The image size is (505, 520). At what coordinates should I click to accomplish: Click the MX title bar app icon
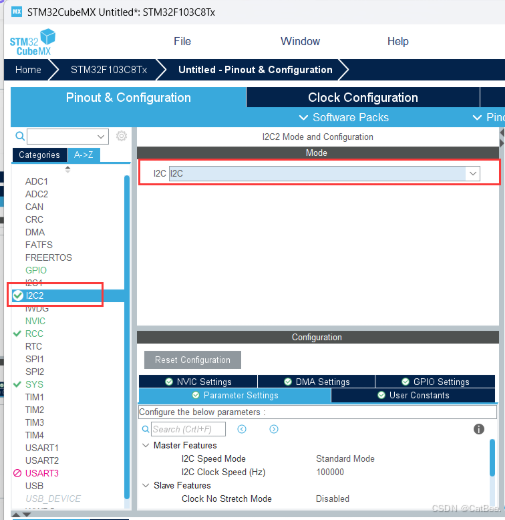pyautogui.click(x=16, y=12)
